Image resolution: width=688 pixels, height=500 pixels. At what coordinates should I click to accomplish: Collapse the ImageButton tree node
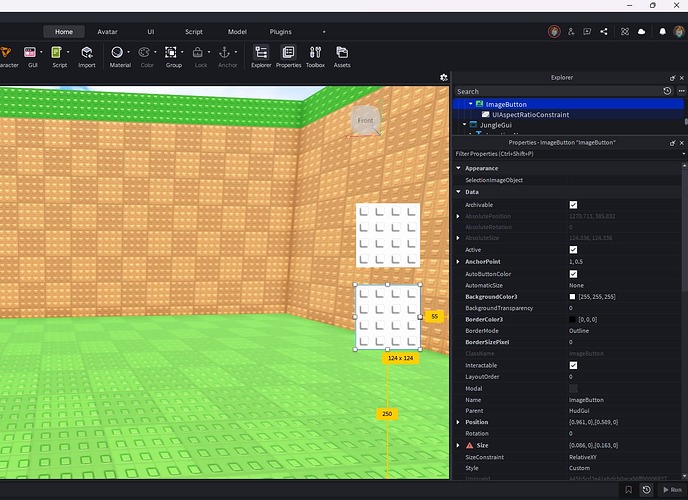(x=471, y=104)
